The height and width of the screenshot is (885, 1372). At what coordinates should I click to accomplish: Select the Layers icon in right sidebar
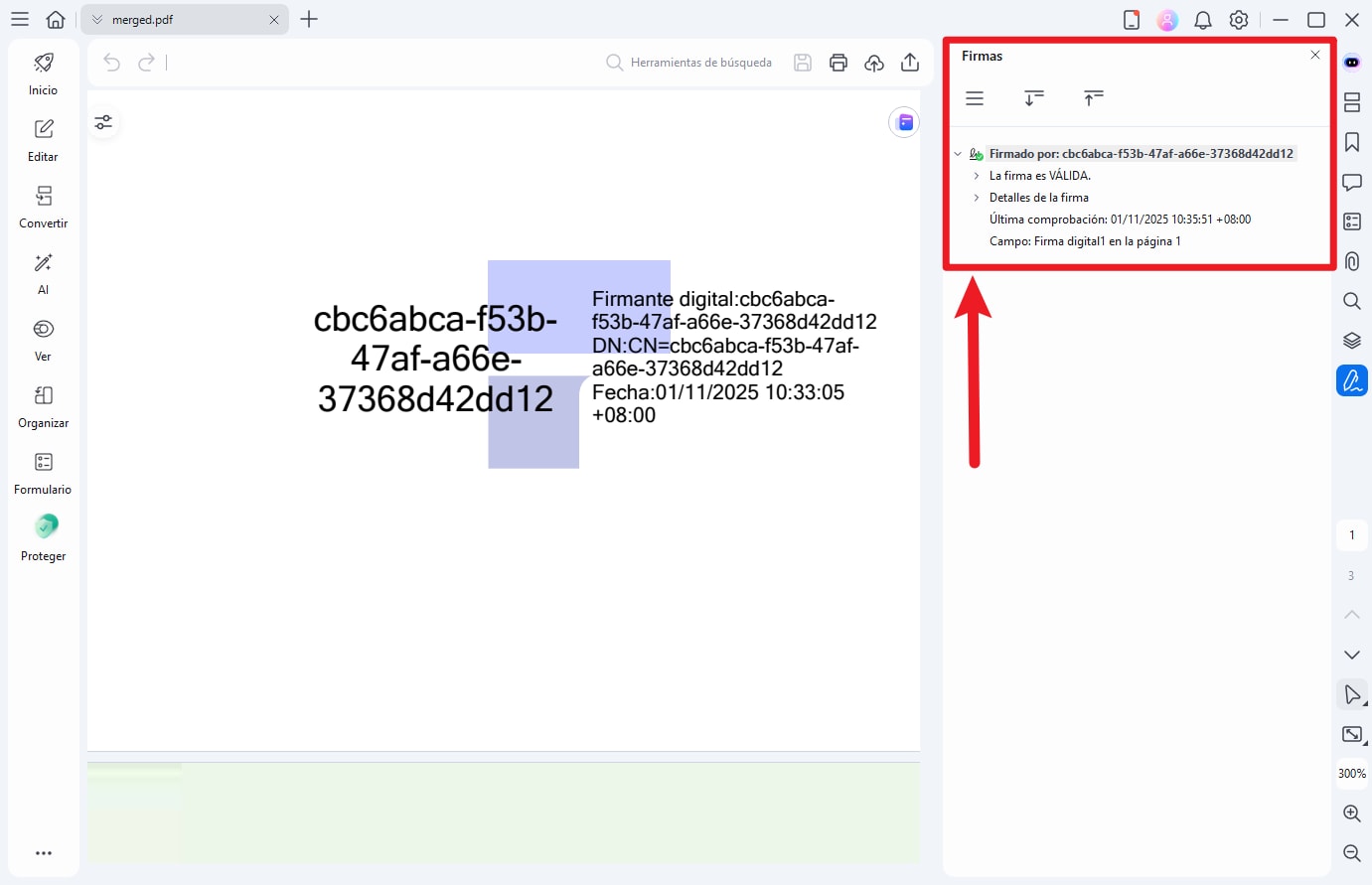click(1351, 340)
